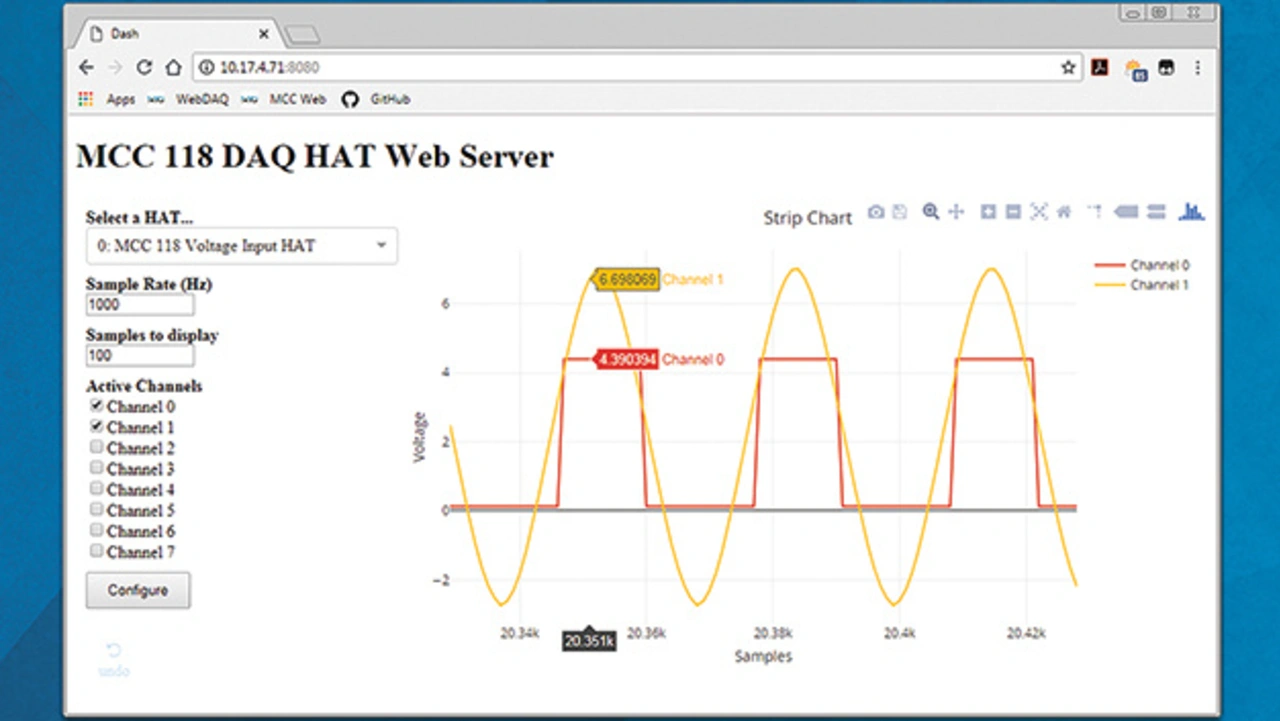
Task: Click the Samples x-axis label
Action: pyautogui.click(x=763, y=657)
